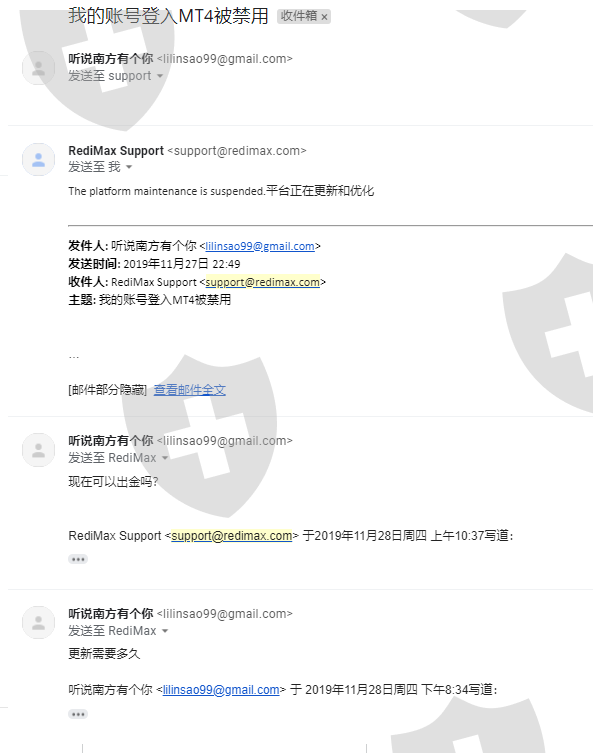Viewport: 593px width, 753px height.
Task: Open 查看邮件全文 link
Action: coord(190,389)
